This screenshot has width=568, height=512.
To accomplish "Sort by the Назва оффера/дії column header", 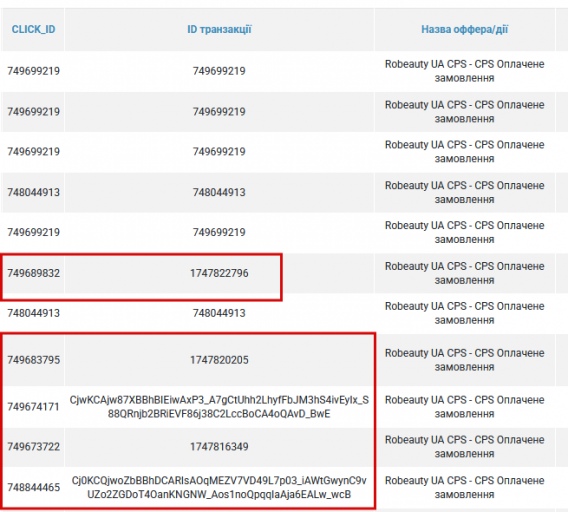I will 464,29.
